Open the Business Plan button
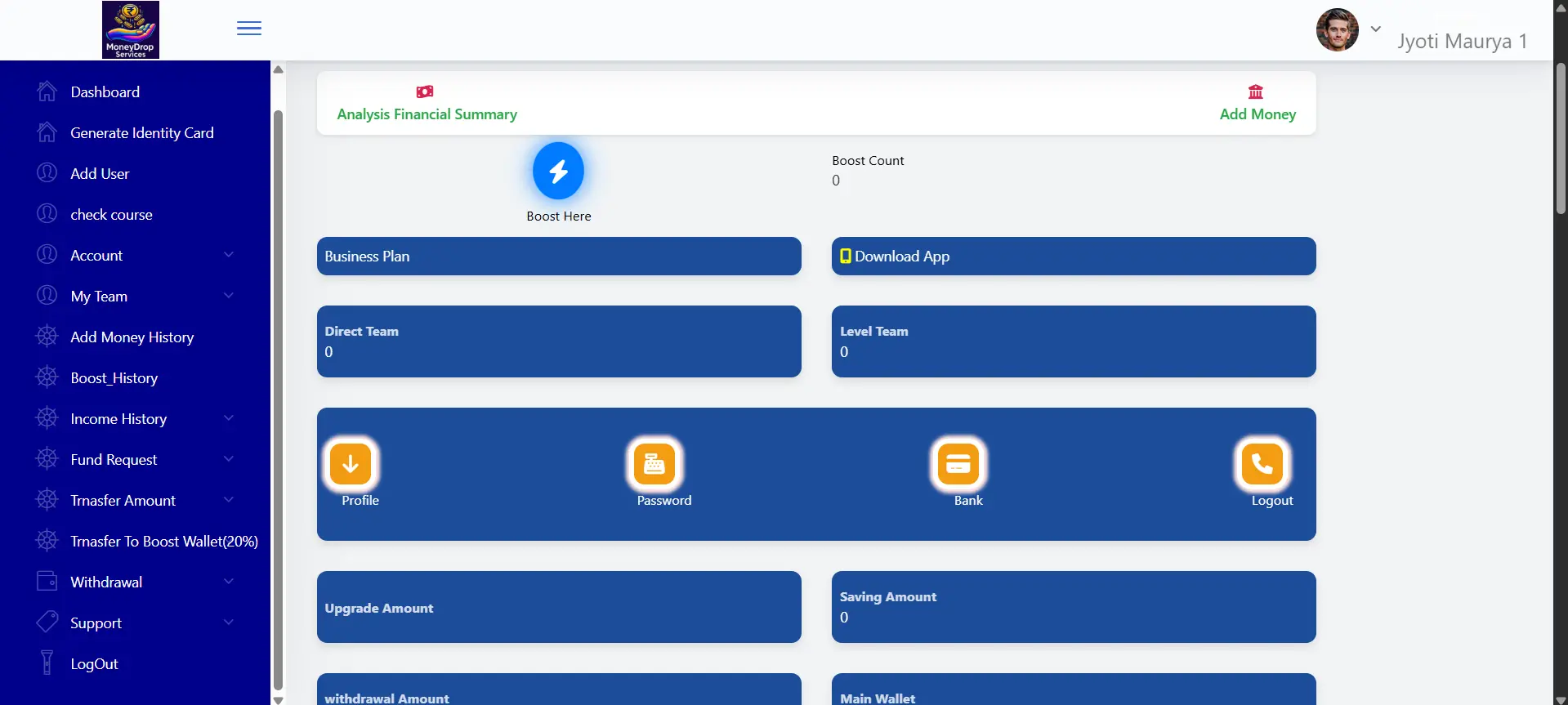 (x=559, y=257)
